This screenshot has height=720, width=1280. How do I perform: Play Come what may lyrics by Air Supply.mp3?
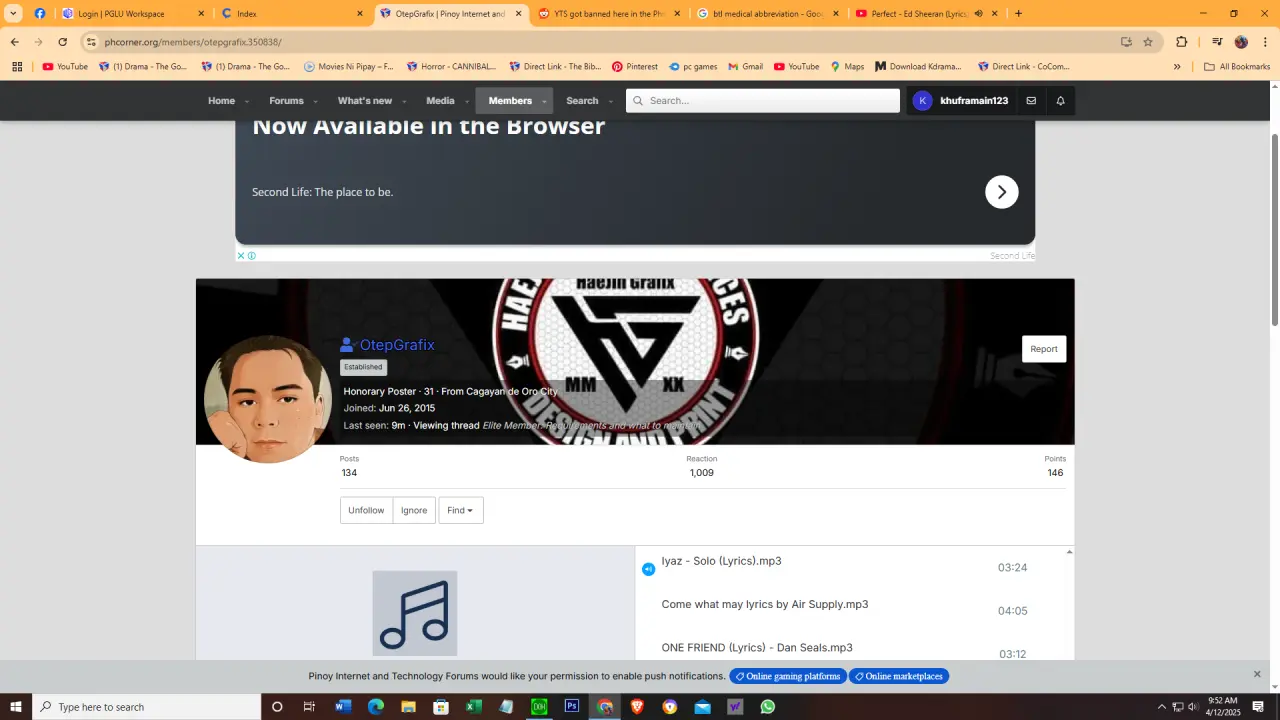pyautogui.click(x=765, y=605)
